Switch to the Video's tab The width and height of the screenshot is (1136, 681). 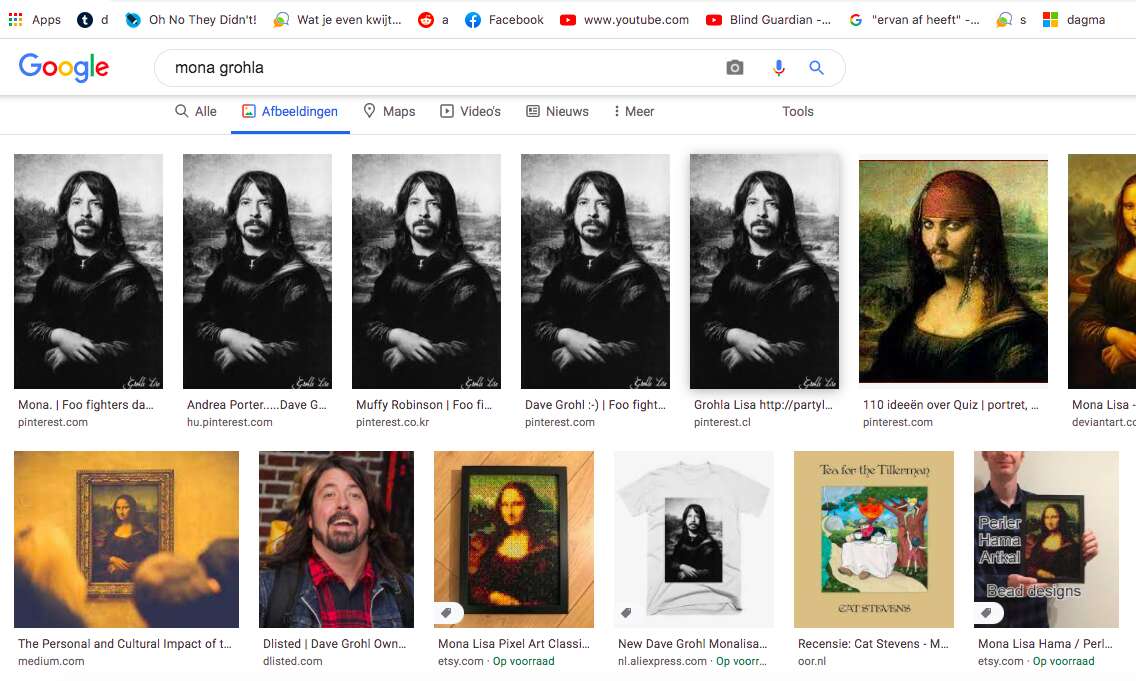coord(470,111)
